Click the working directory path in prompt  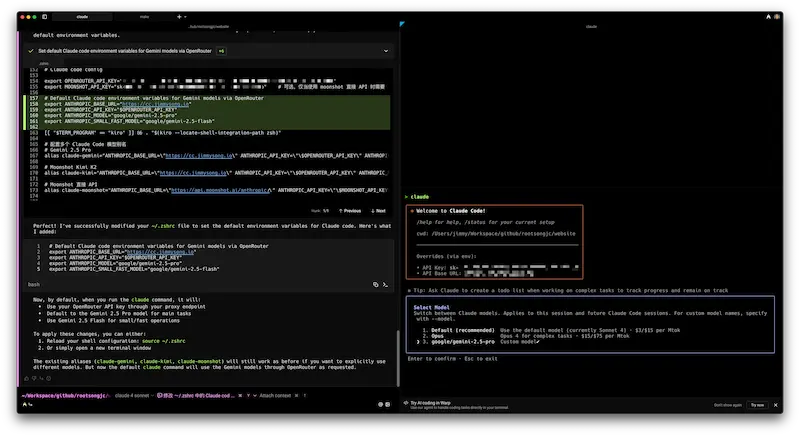click(65, 395)
